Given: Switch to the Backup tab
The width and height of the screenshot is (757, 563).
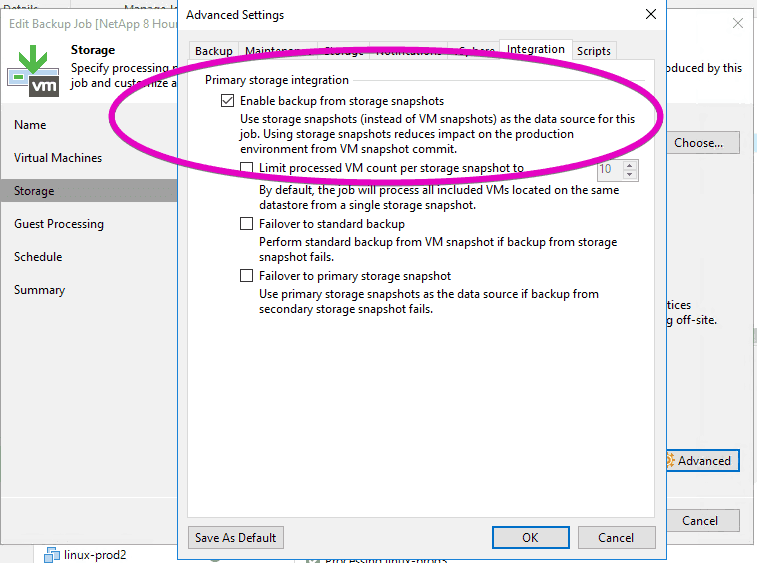Looking at the screenshot, I should click(x=213, y=51).
